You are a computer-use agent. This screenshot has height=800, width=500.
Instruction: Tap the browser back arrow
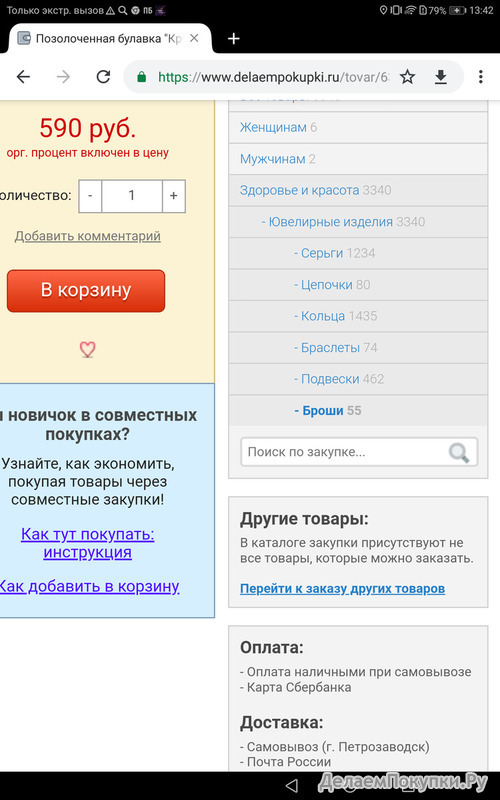pos(23,77)
